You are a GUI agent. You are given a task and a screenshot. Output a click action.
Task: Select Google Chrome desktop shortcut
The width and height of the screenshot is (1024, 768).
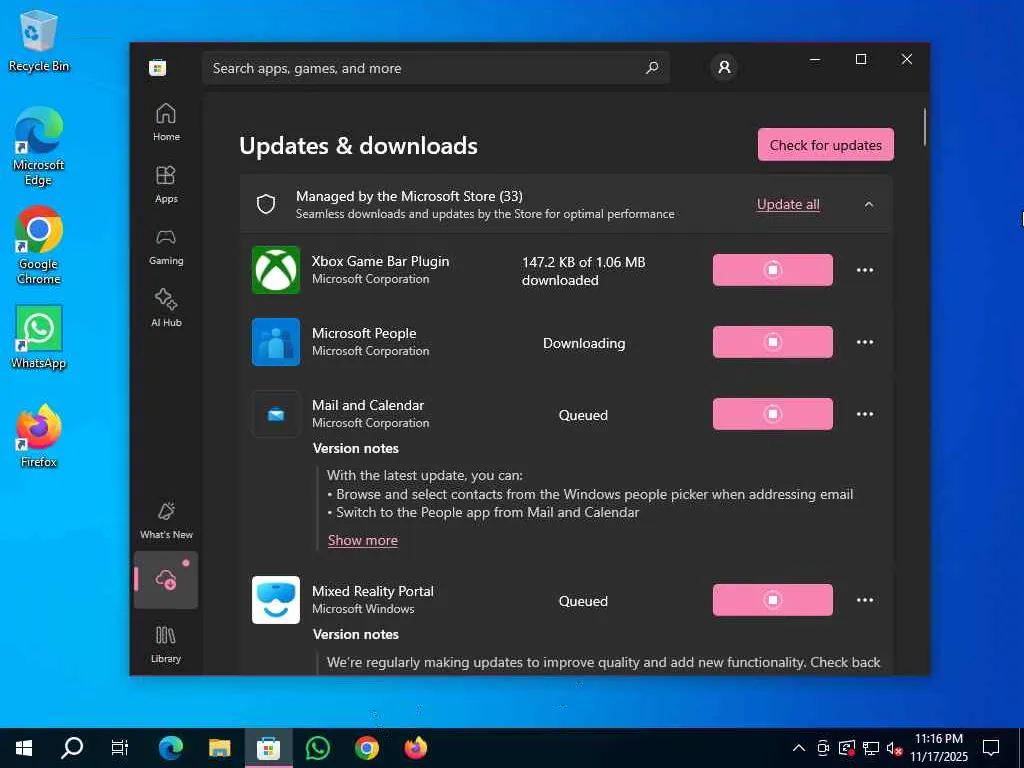[x=39, y=246]
